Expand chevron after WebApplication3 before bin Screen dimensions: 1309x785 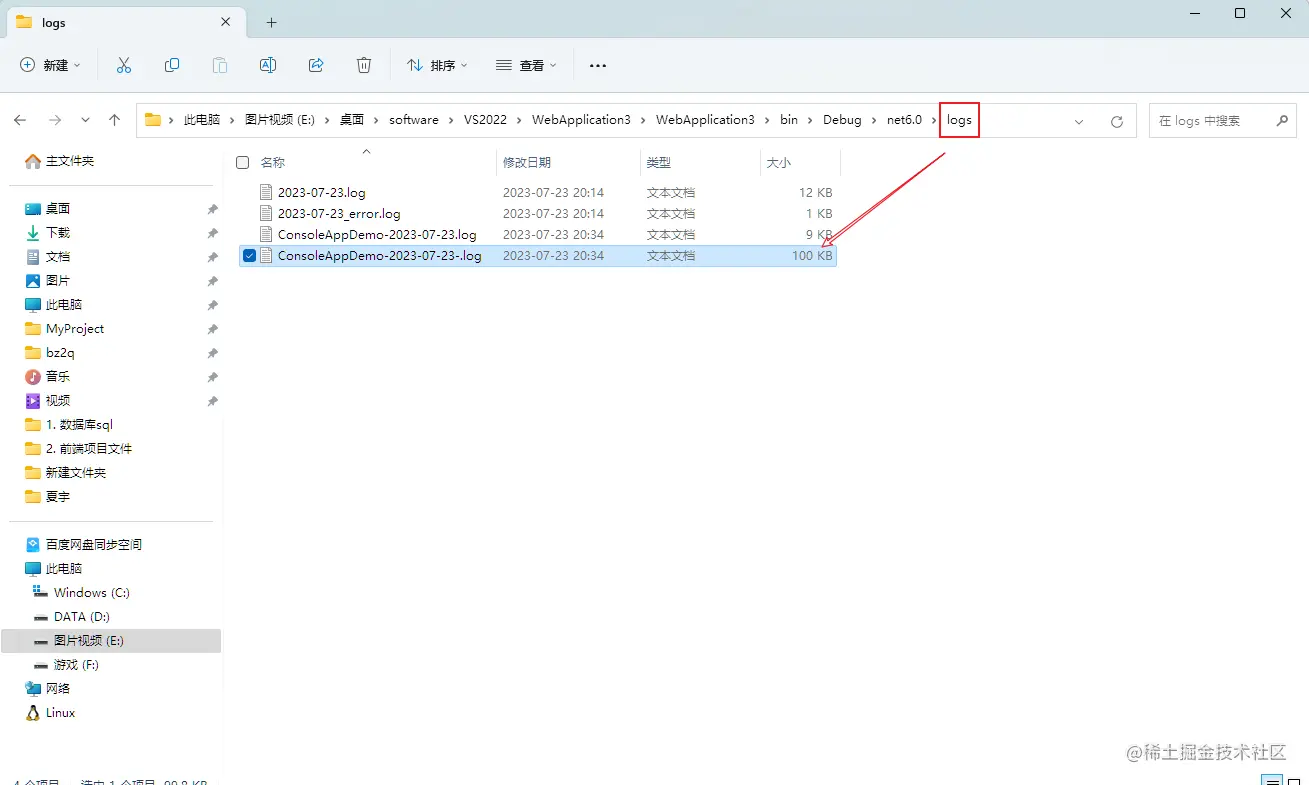(768, 120)
